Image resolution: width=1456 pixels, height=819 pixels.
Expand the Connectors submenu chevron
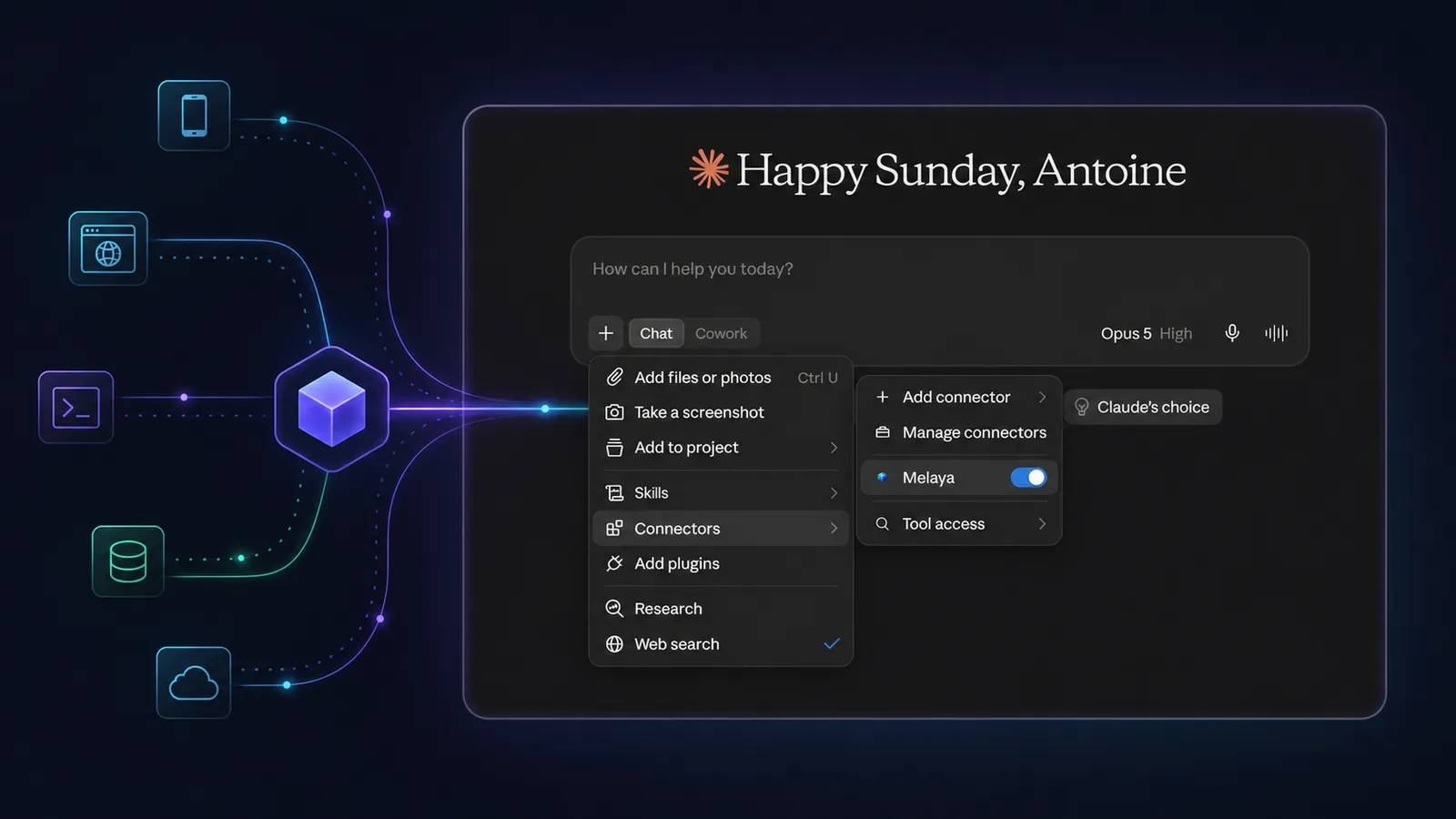tap(834, 528)
